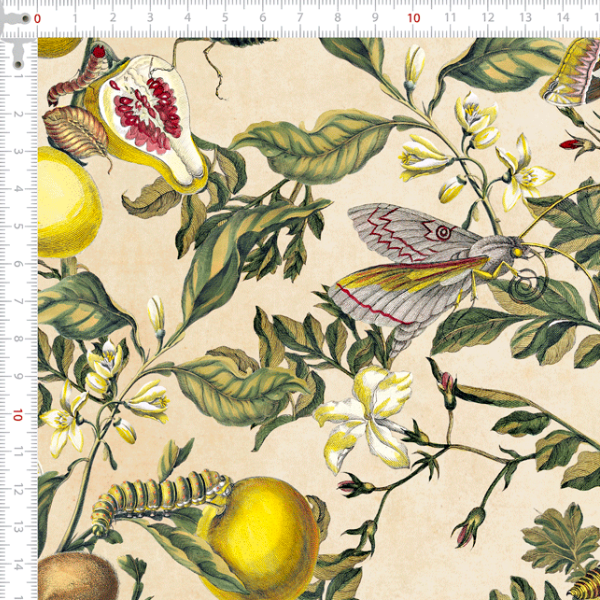Click the red 10 on the horizontal ruler
The image size is (600, 600).
[x=413, y=18]
